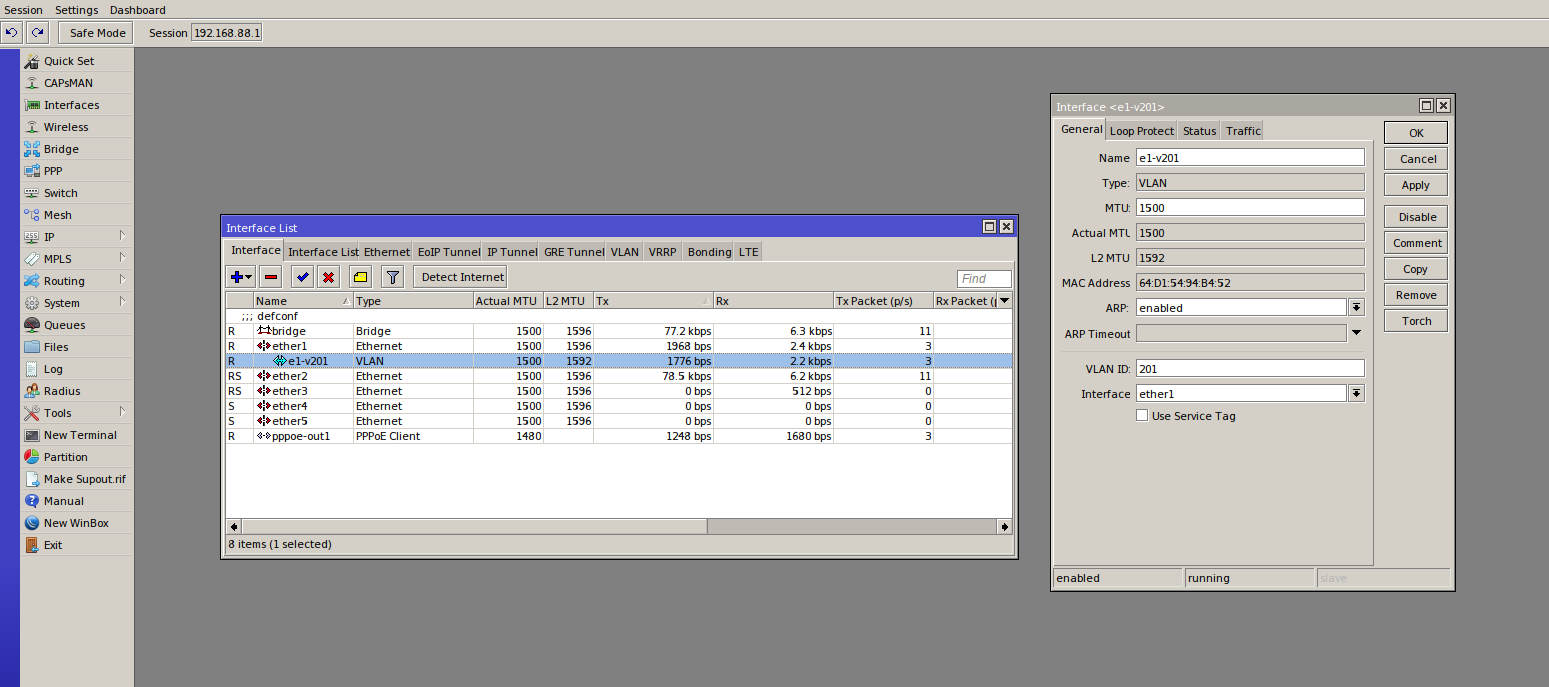Click the Torch button
This screenshot has width=1549, height=687.
tap(1416, 321)
